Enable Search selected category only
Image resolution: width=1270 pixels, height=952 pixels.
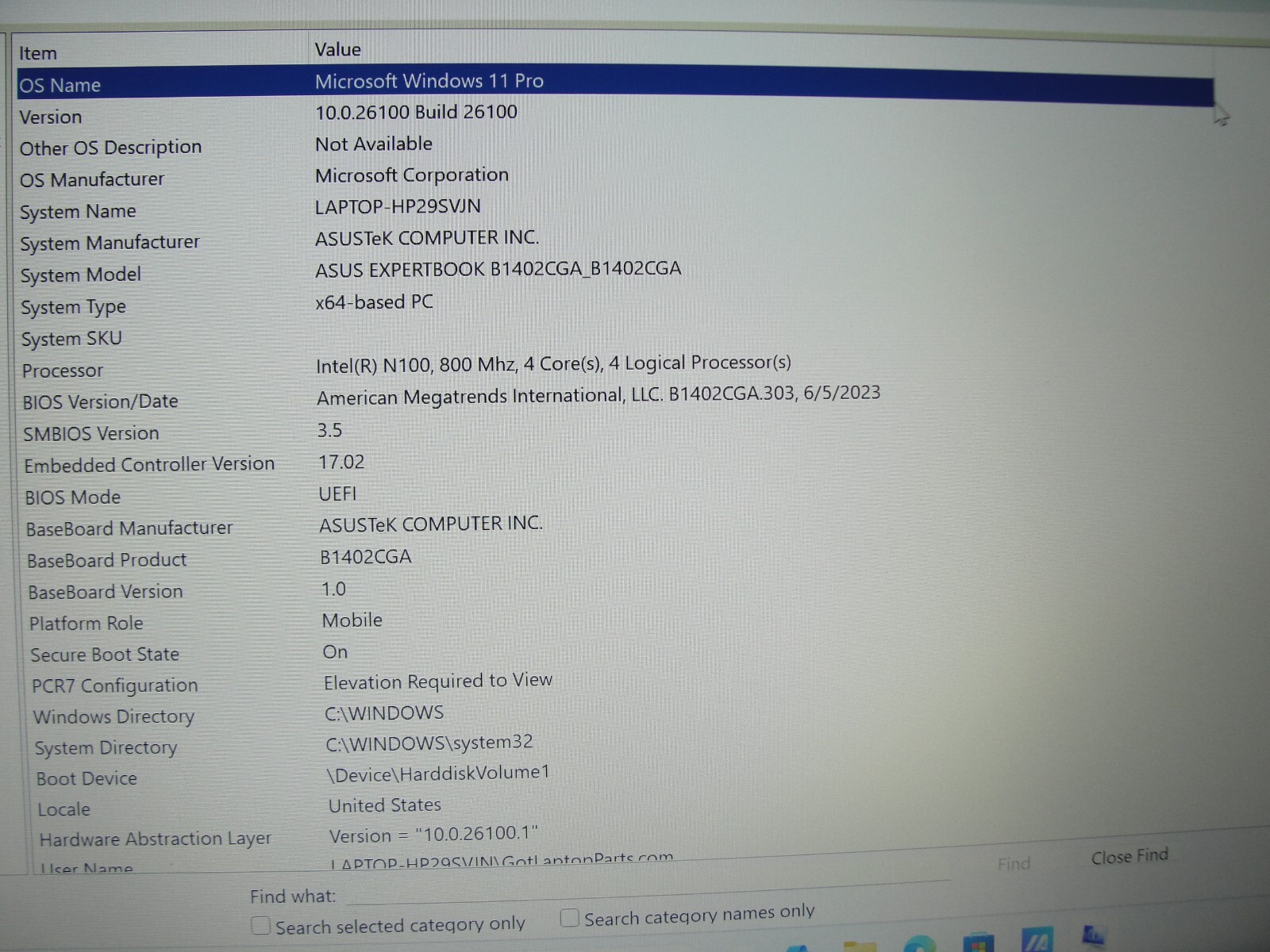tap(260, 926)
